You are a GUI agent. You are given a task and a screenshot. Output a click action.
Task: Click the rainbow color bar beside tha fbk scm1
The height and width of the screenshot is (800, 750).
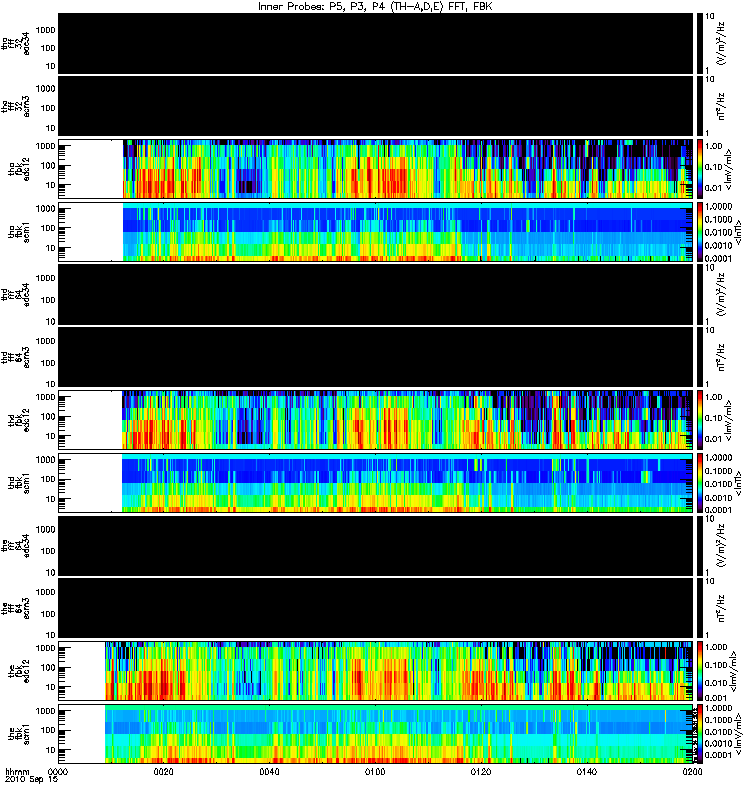(699, 232)
